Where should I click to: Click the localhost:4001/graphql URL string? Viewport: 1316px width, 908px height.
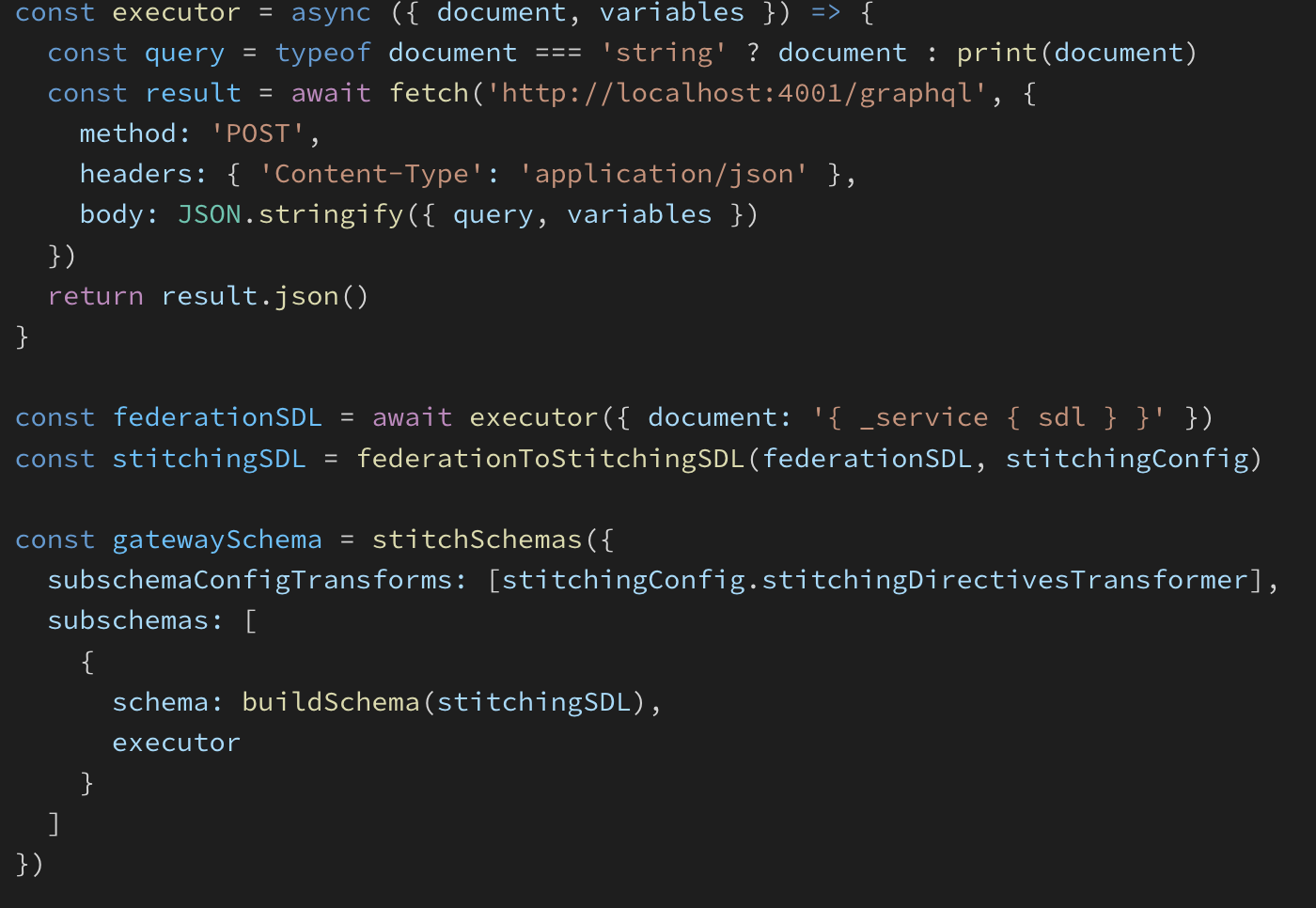pyautogui.click(x=737, y=94)
